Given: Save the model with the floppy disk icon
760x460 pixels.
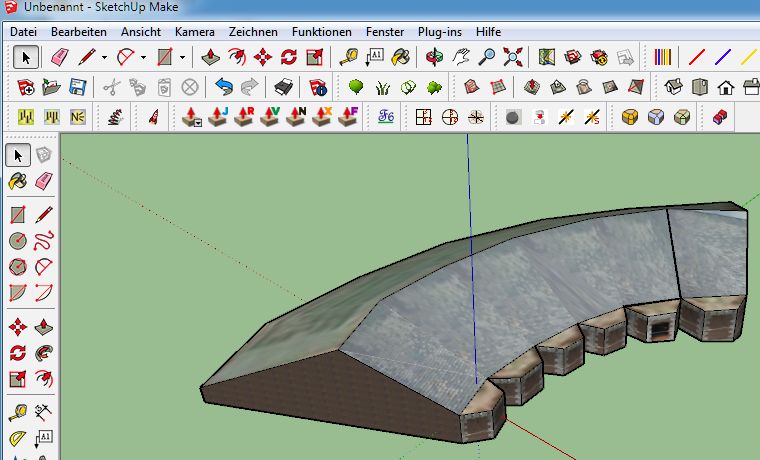Looking at the screenshot, I should click(x=77, y=87).
